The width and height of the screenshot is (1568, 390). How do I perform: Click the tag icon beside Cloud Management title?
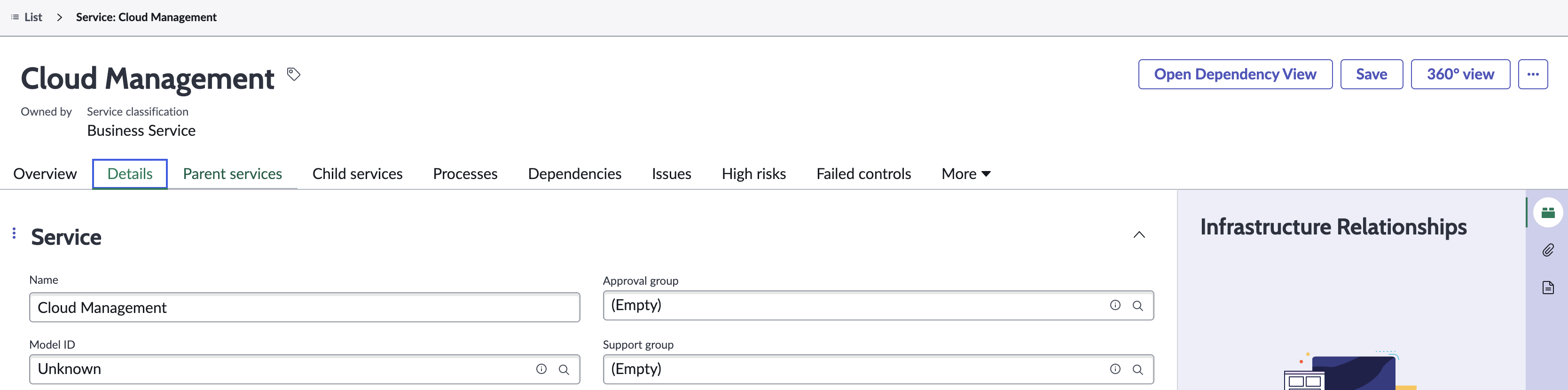pos(293,74)
